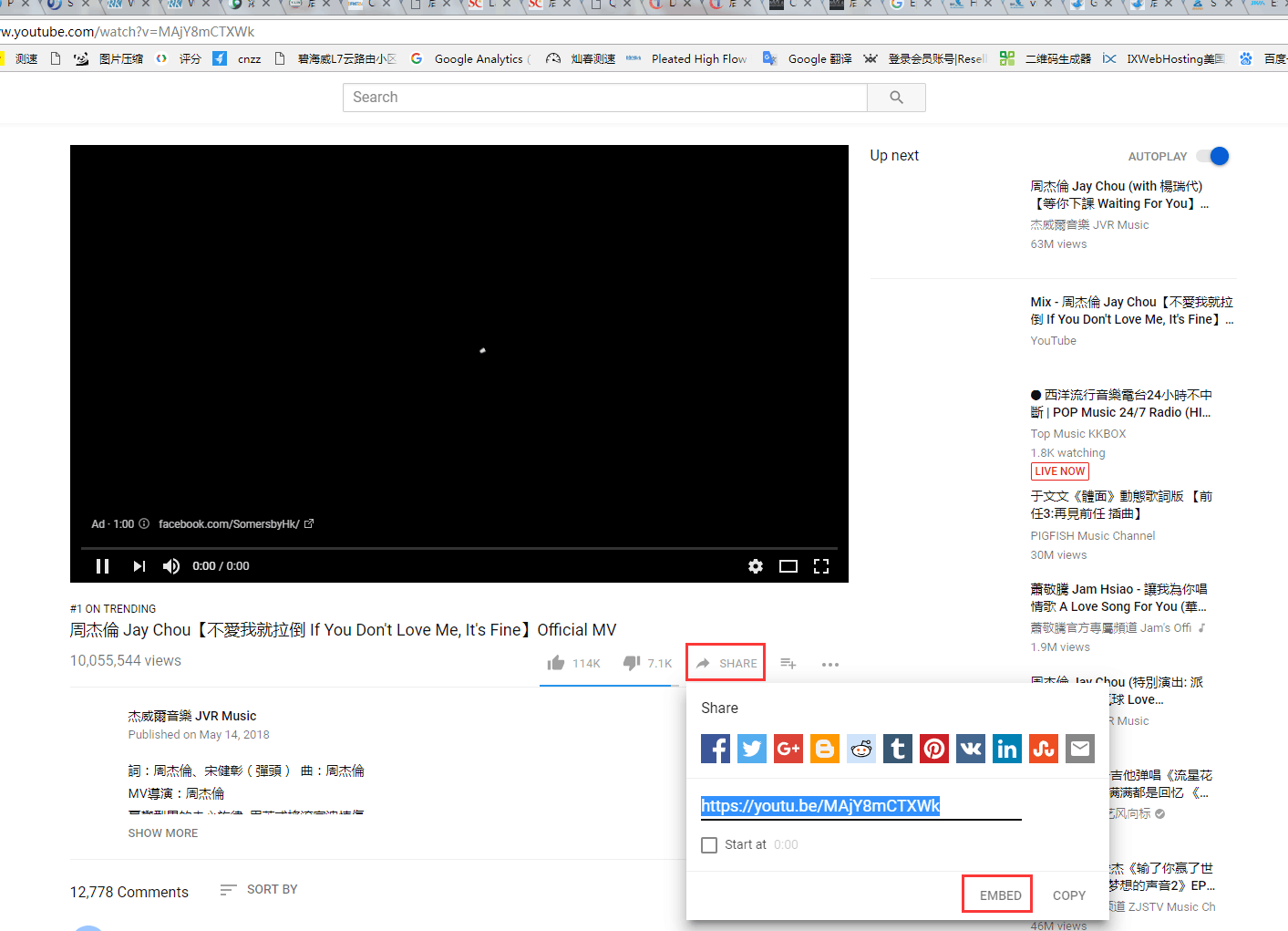Share the video to LinkedIn
The width and height of the screenshot is (1288, 931).
(1007, 748)
